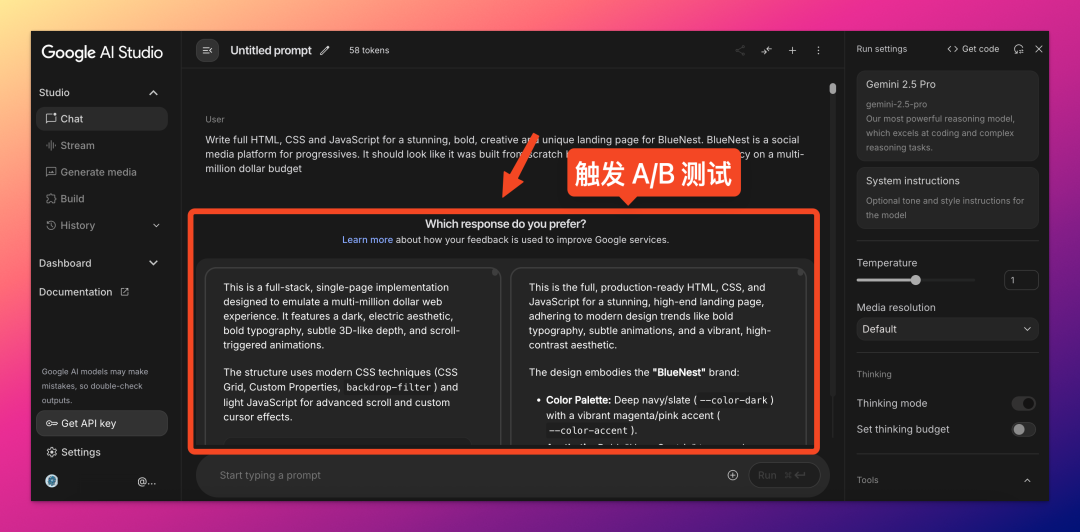Edit the prompt title with the pencil icon
1080x532 pixels.
point(325,50)
